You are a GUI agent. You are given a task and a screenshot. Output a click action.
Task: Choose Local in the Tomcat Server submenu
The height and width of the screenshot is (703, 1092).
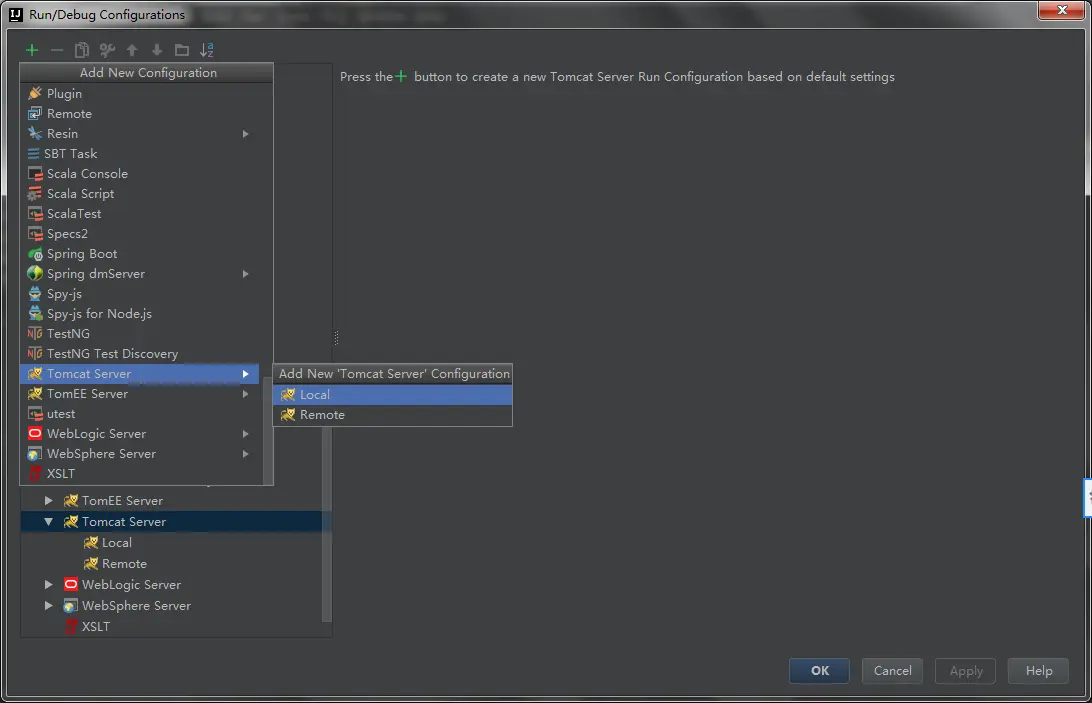click(393, 394)
